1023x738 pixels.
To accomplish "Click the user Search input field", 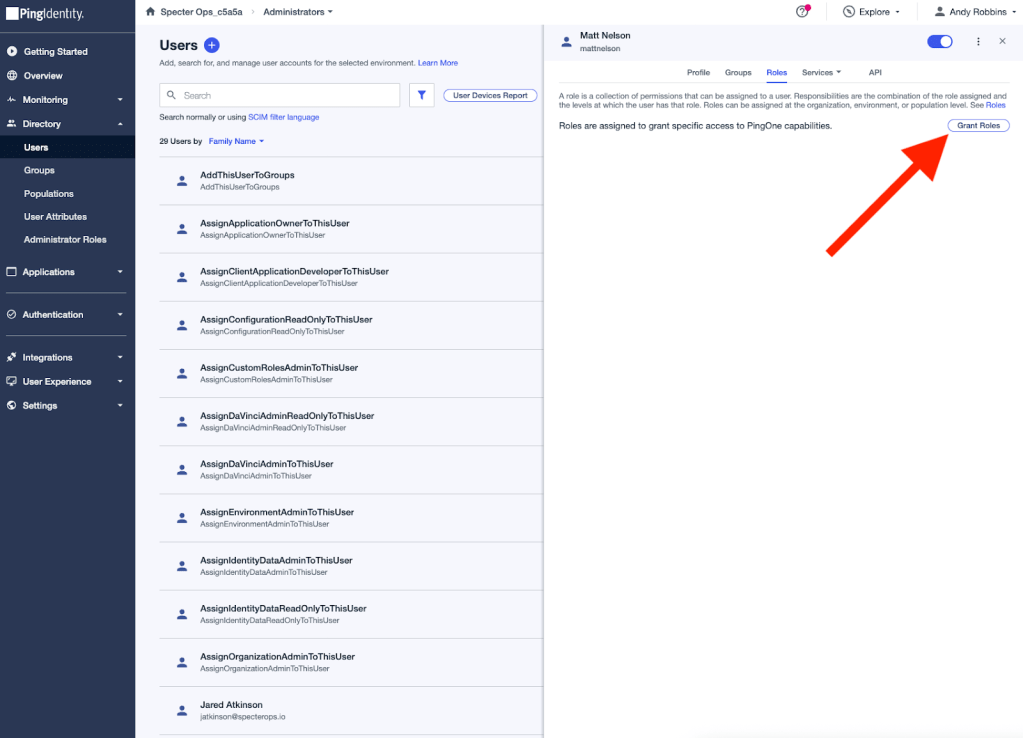I will click(280, 95).
